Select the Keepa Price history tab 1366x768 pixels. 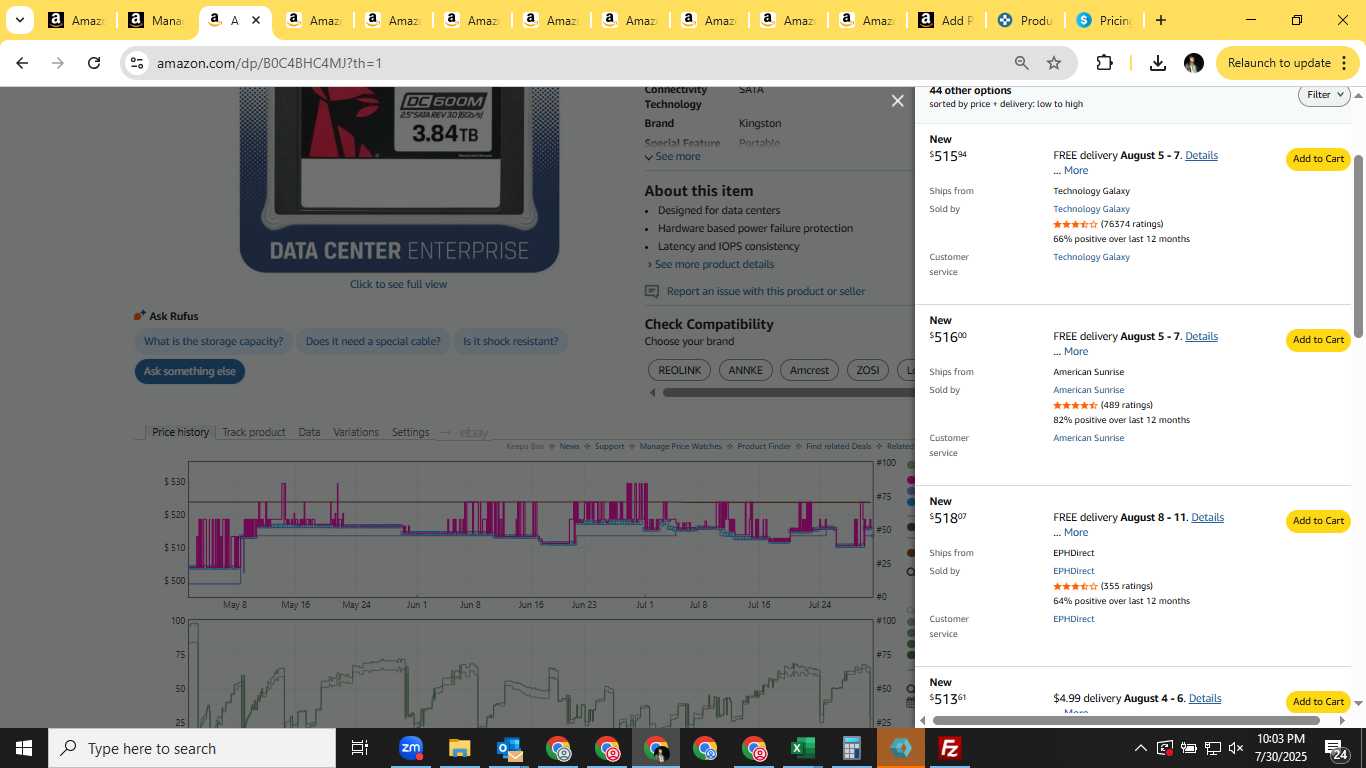(180, 432)
